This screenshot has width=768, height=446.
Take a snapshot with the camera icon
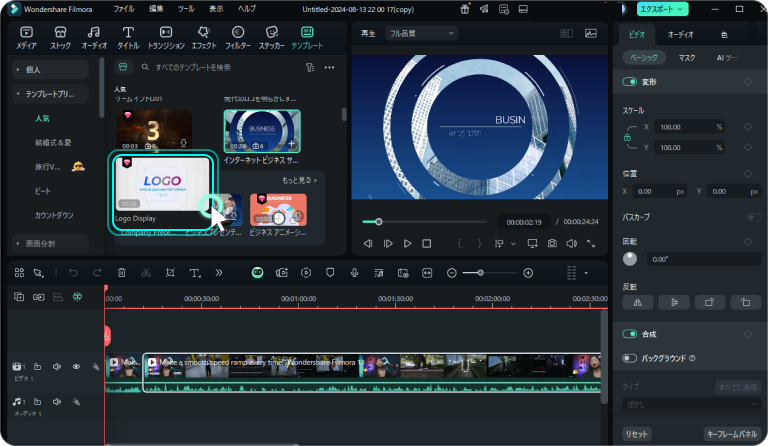551,243
